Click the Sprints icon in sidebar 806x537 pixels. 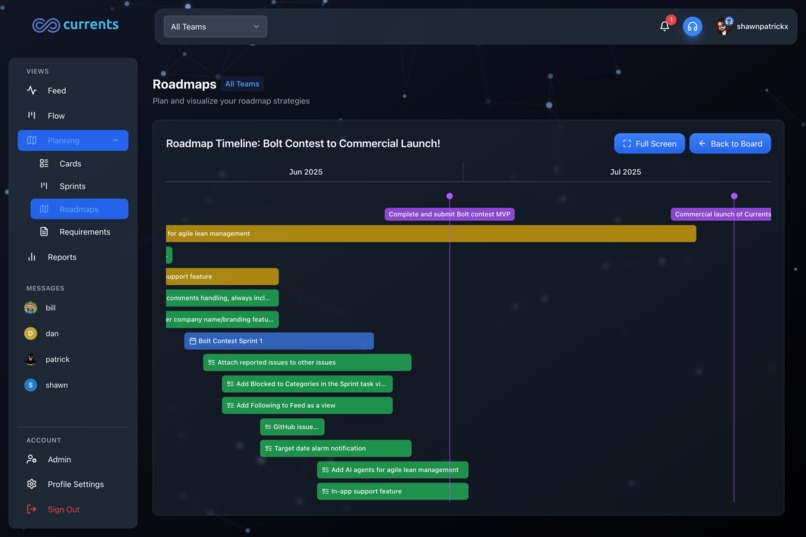point(44,186)
